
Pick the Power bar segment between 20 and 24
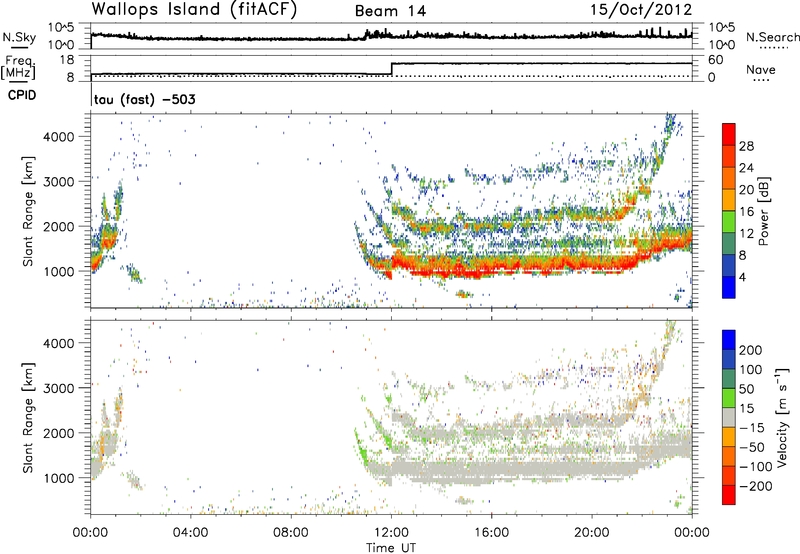[x=729, y=179]
